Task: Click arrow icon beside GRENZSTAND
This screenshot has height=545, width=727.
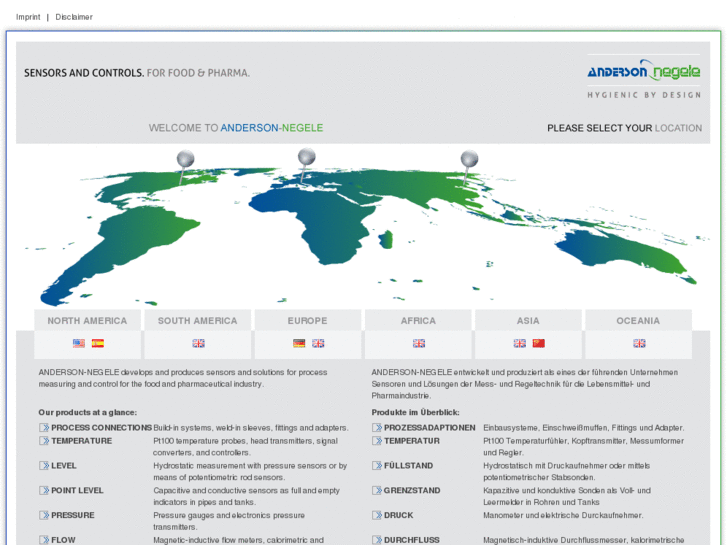Action: (377, 490)
